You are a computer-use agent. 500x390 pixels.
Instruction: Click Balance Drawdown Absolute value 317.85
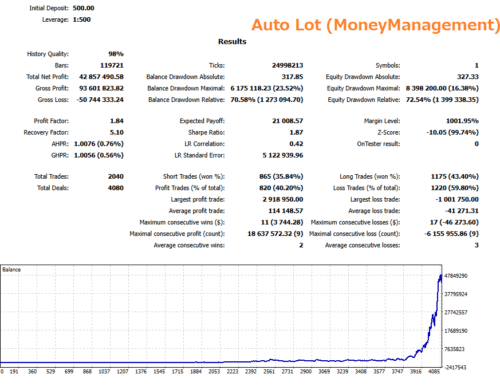(x=292, y=77)
